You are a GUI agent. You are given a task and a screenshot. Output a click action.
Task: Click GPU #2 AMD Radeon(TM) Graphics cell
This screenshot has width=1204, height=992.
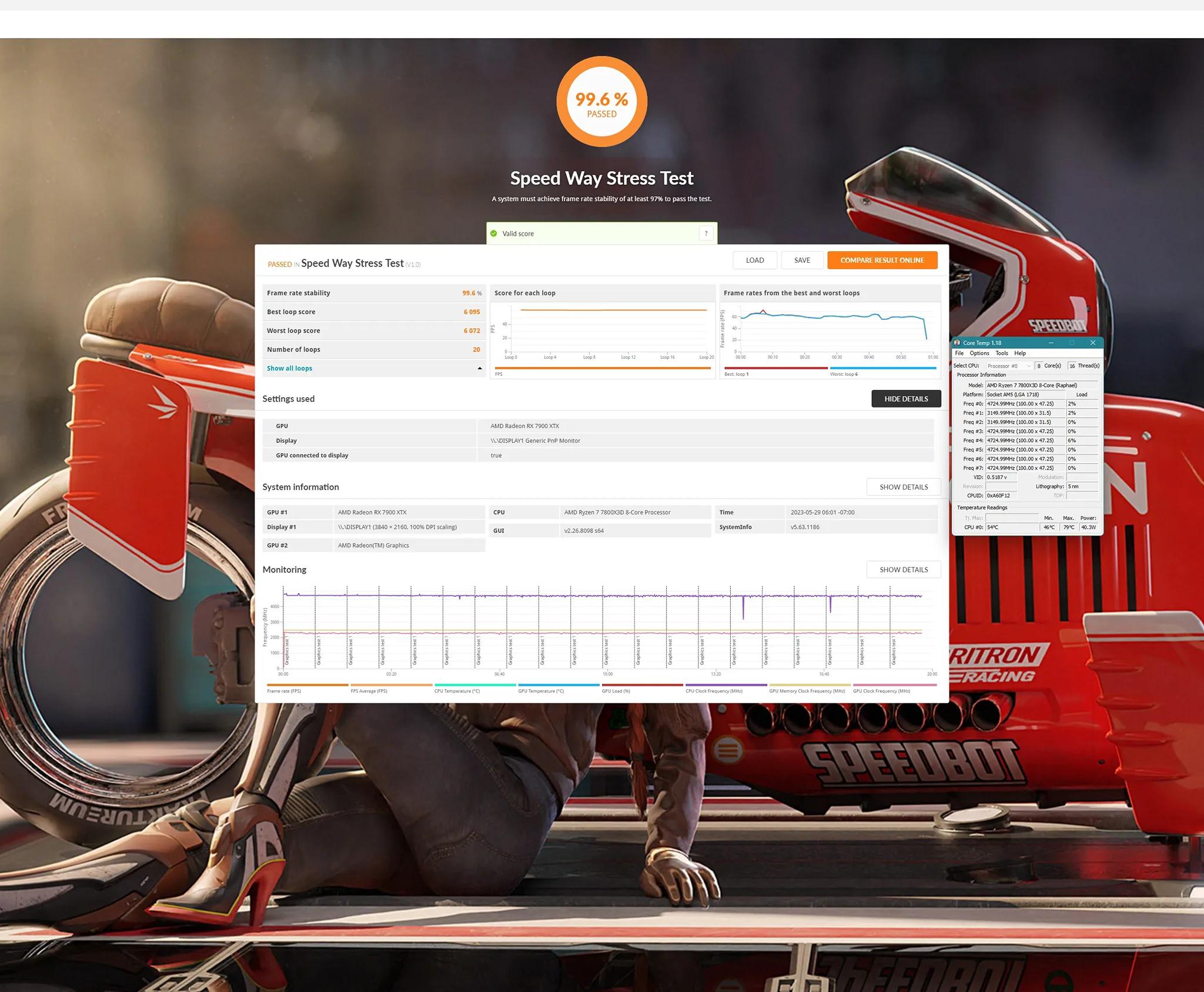click(409, 545)
